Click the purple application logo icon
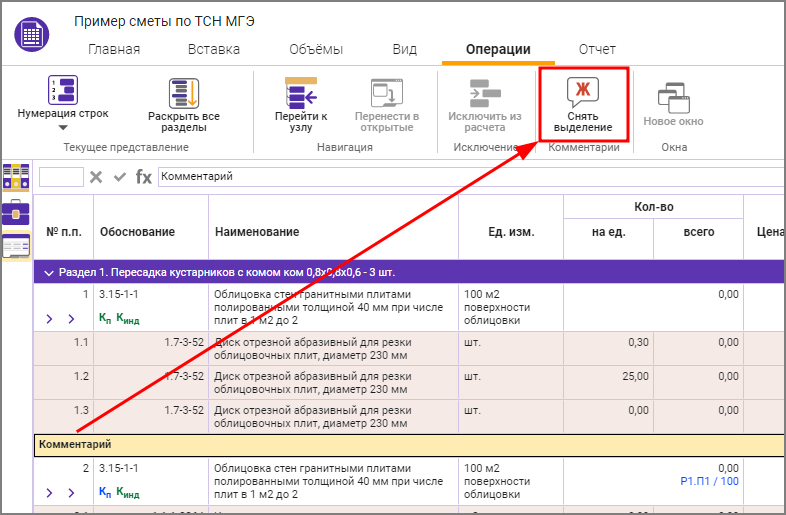This screenshot has height=515, width=786. [32, 35]
